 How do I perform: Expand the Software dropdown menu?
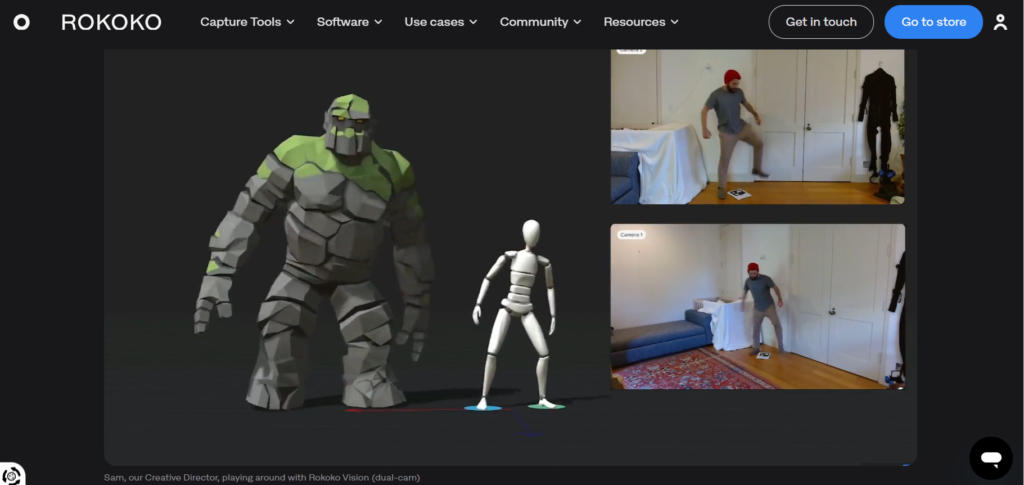(x=349, y=22)
